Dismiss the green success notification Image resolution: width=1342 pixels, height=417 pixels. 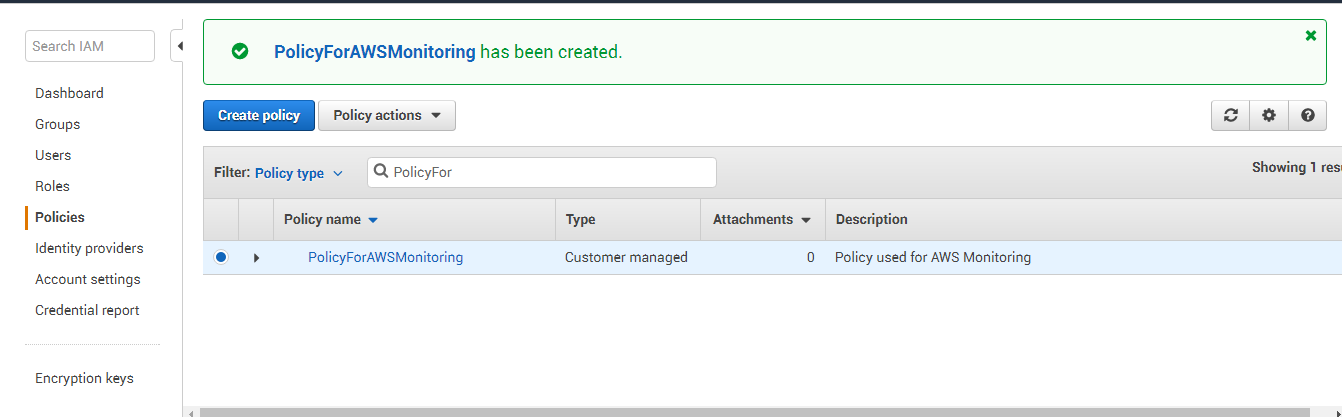point(1311,35)
